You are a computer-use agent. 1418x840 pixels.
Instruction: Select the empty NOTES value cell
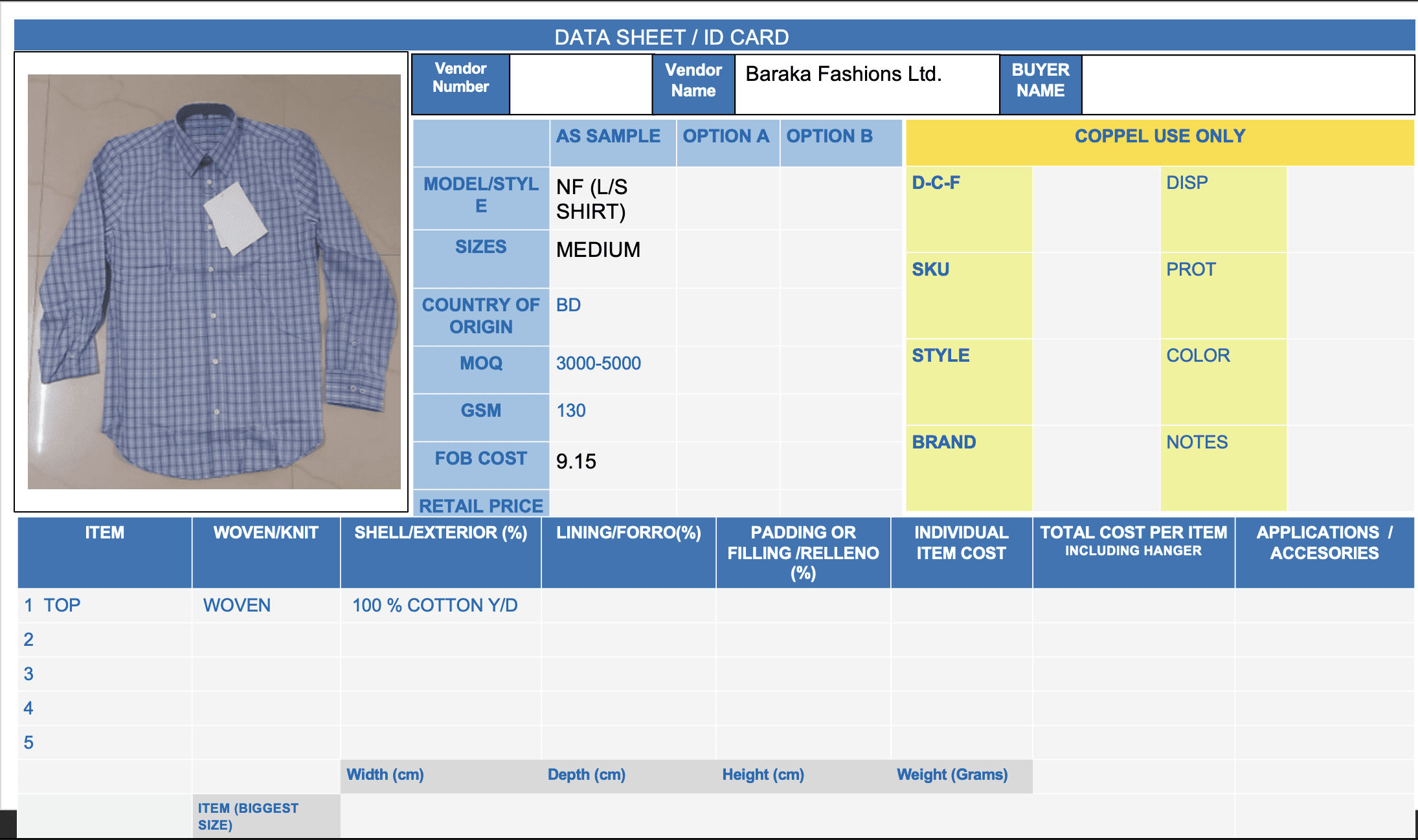[1350, 467]
